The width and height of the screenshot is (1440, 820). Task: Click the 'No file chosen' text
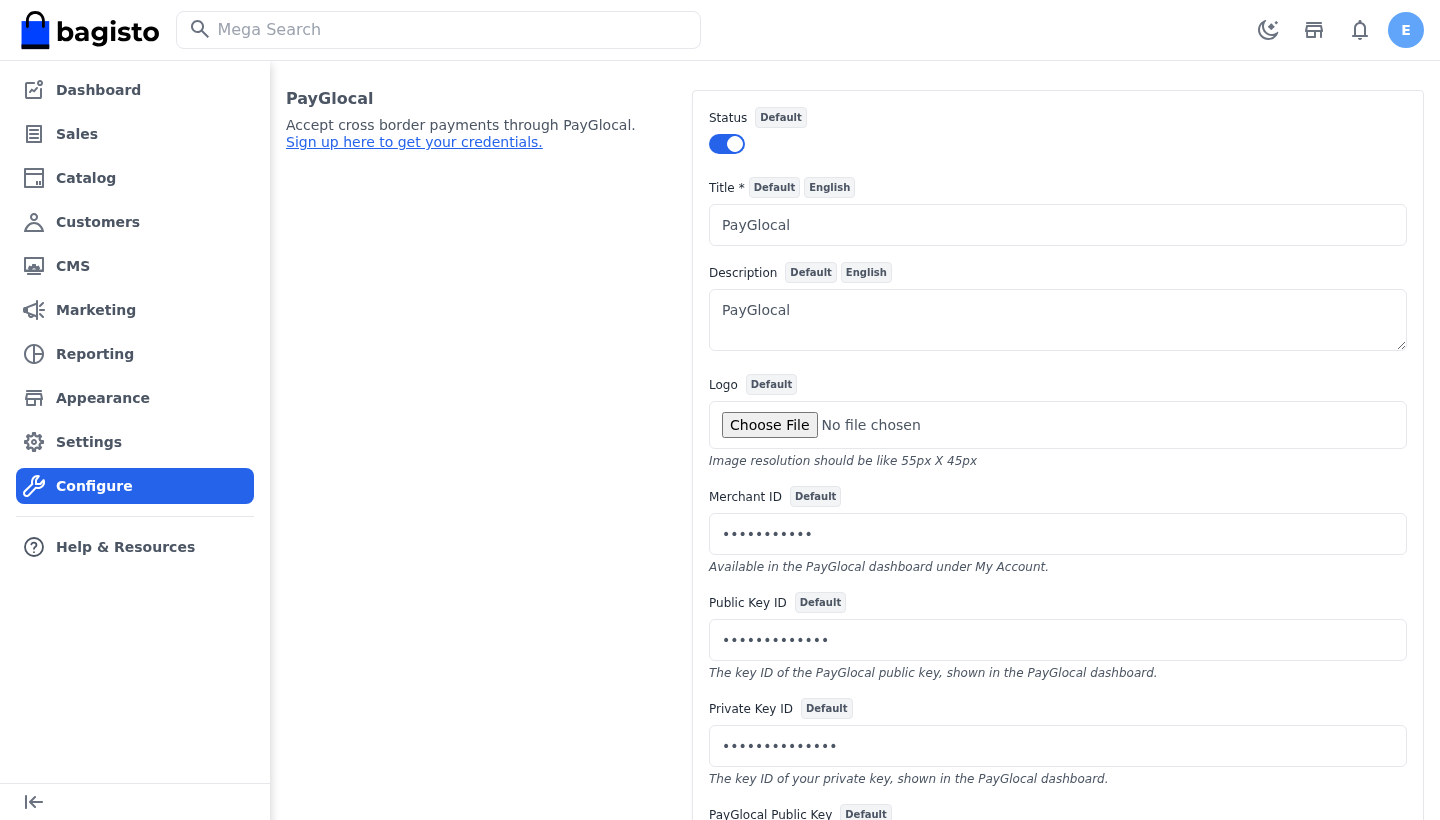point(871,425)
